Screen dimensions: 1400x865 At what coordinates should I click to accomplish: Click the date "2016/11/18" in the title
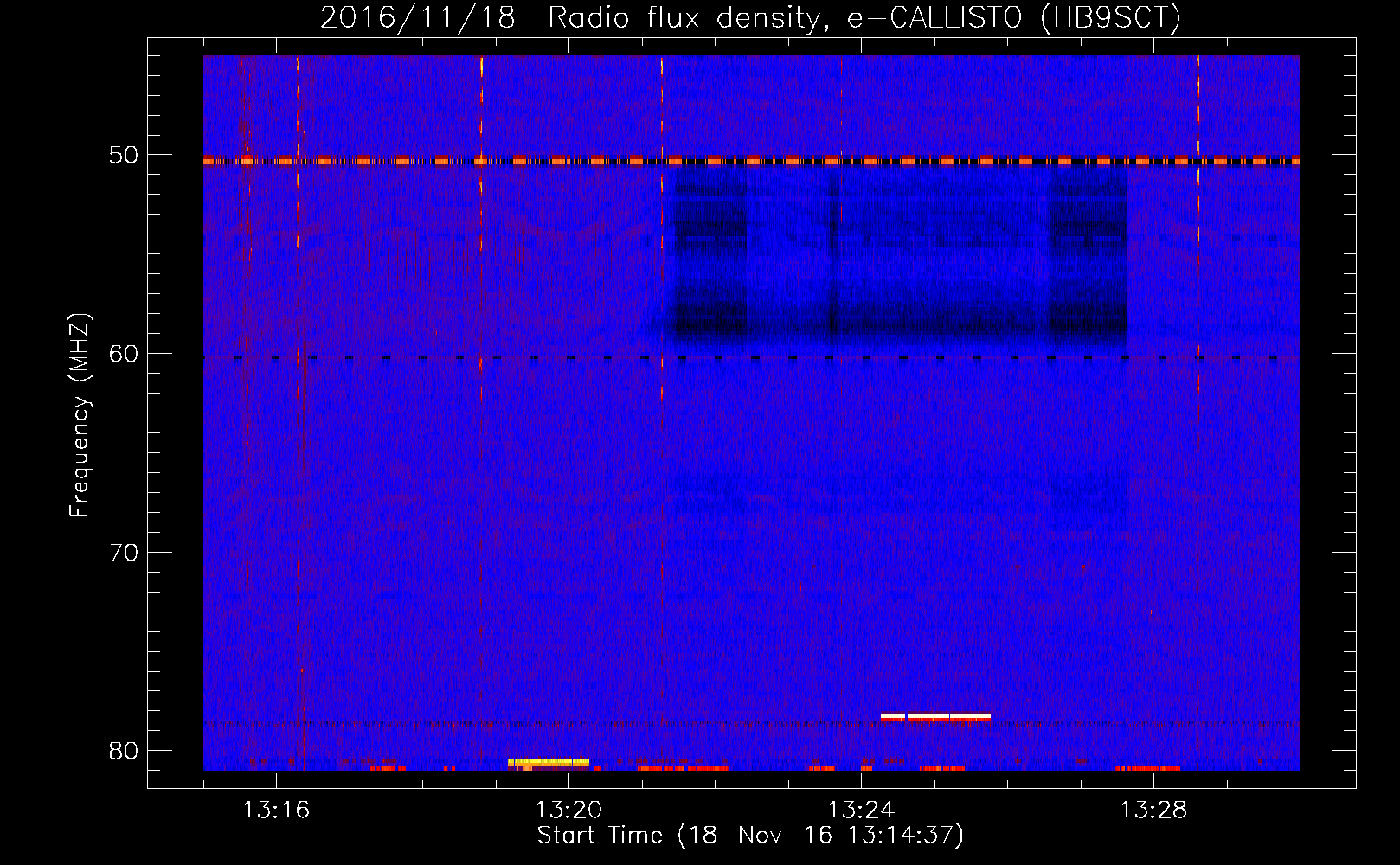point(417,17)
